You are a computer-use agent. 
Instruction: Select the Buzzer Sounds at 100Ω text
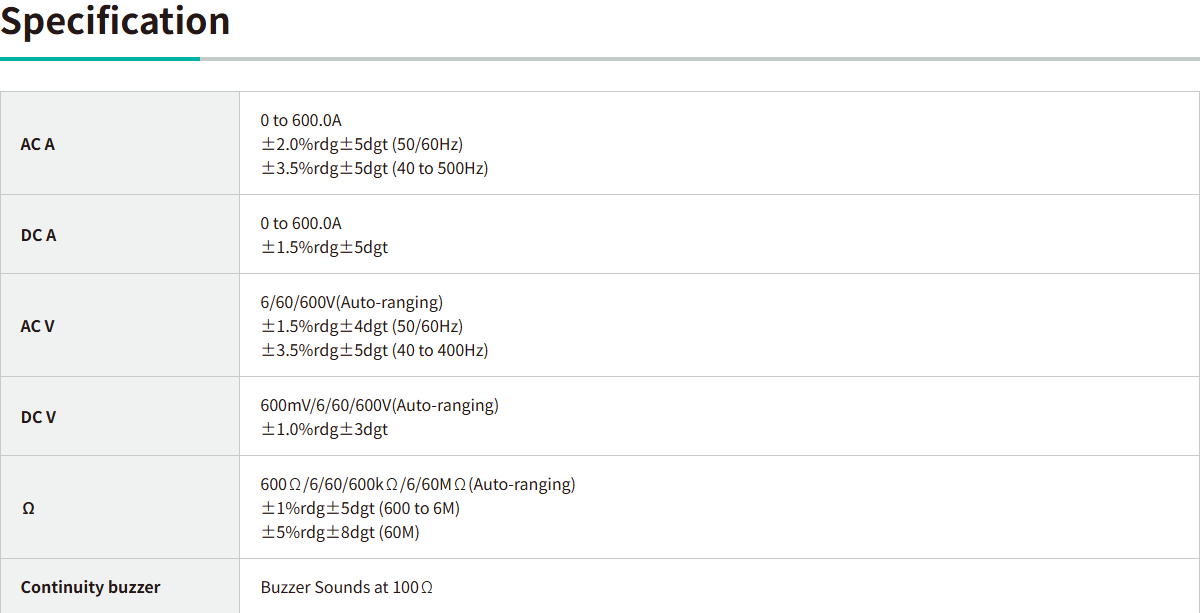(347, 587)
